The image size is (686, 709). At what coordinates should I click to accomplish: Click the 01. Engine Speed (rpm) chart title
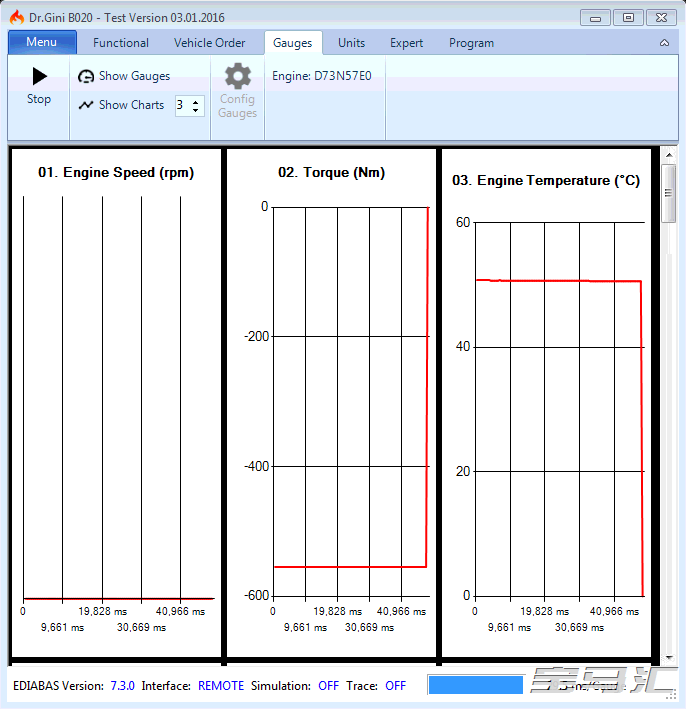tap(116, 172)
